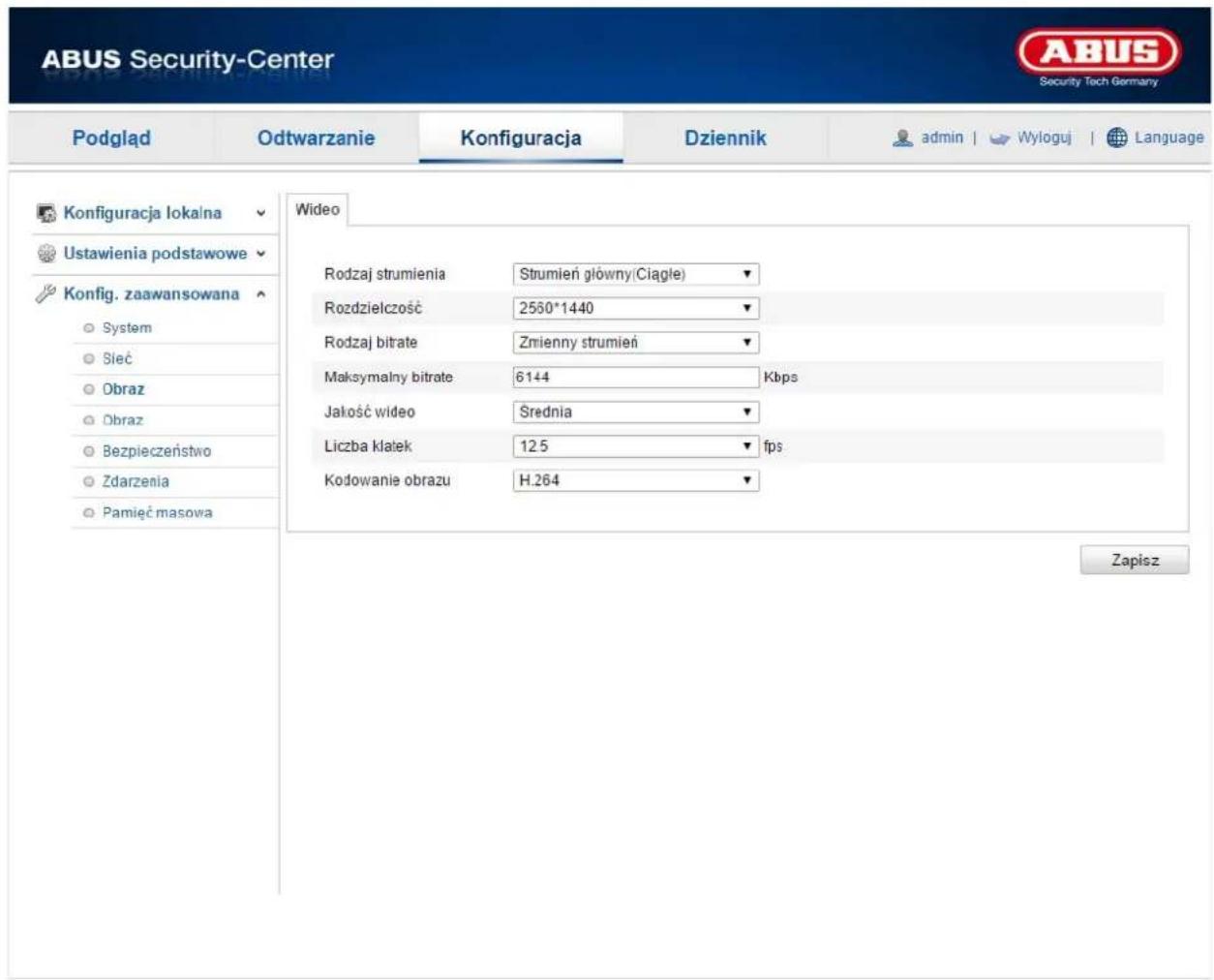Open the Rozdzielczość 2560*1440 dropdown
The width and height of the screenshot is (1214, 980).
[x=636, y=308]
